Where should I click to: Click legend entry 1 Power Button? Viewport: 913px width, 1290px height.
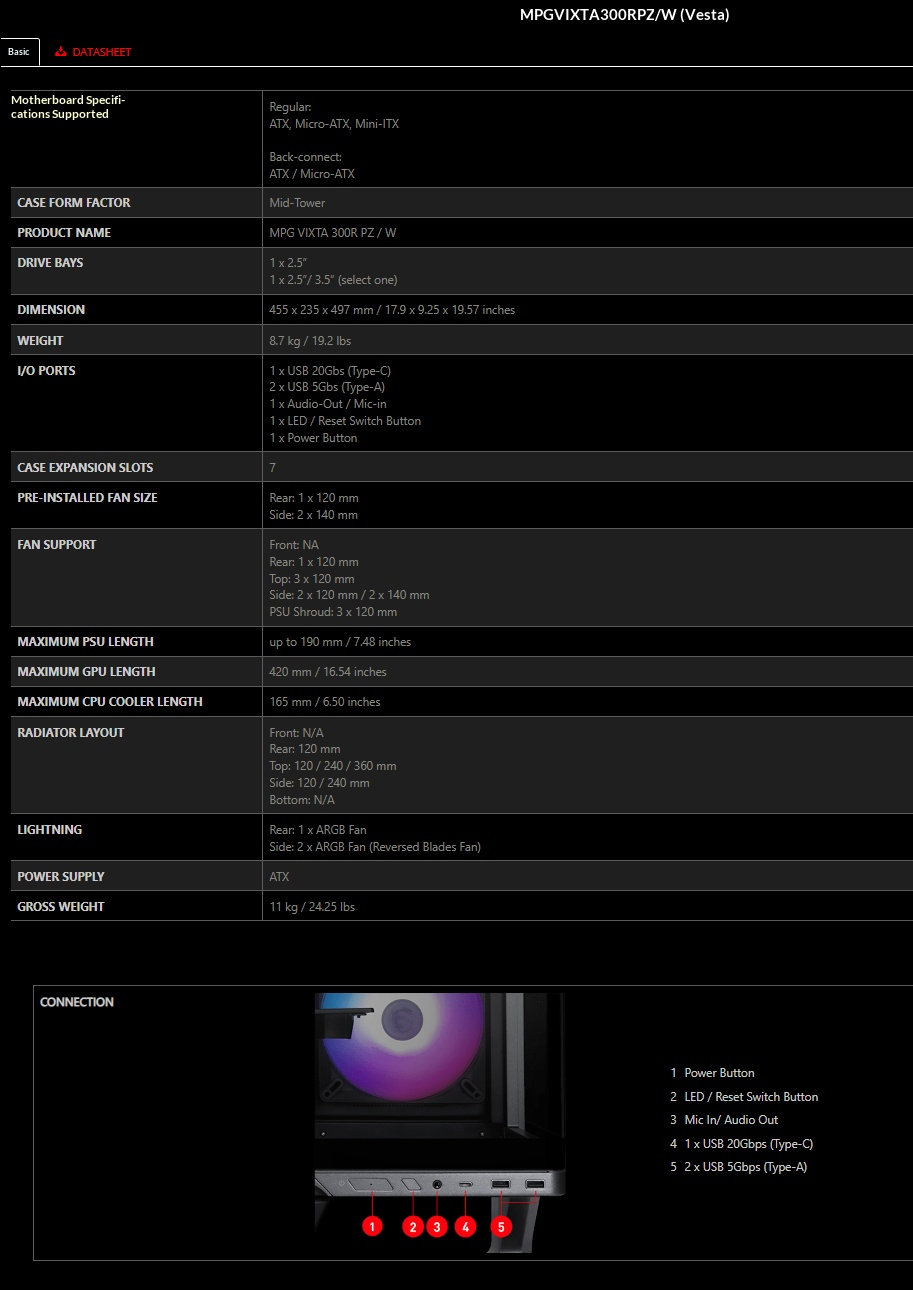coord(713,1073)
